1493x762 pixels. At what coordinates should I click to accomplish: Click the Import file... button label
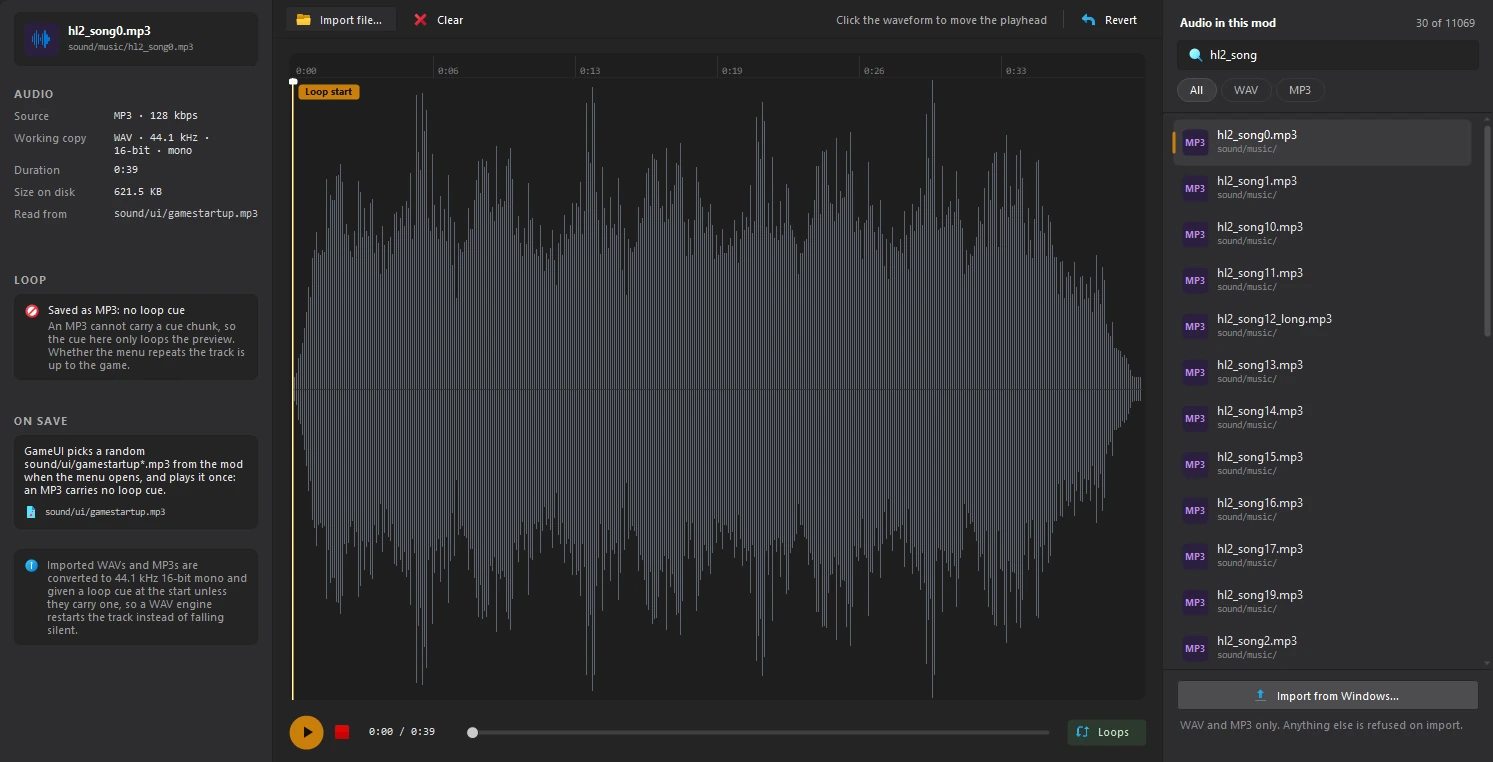click(x=351, y=20)
